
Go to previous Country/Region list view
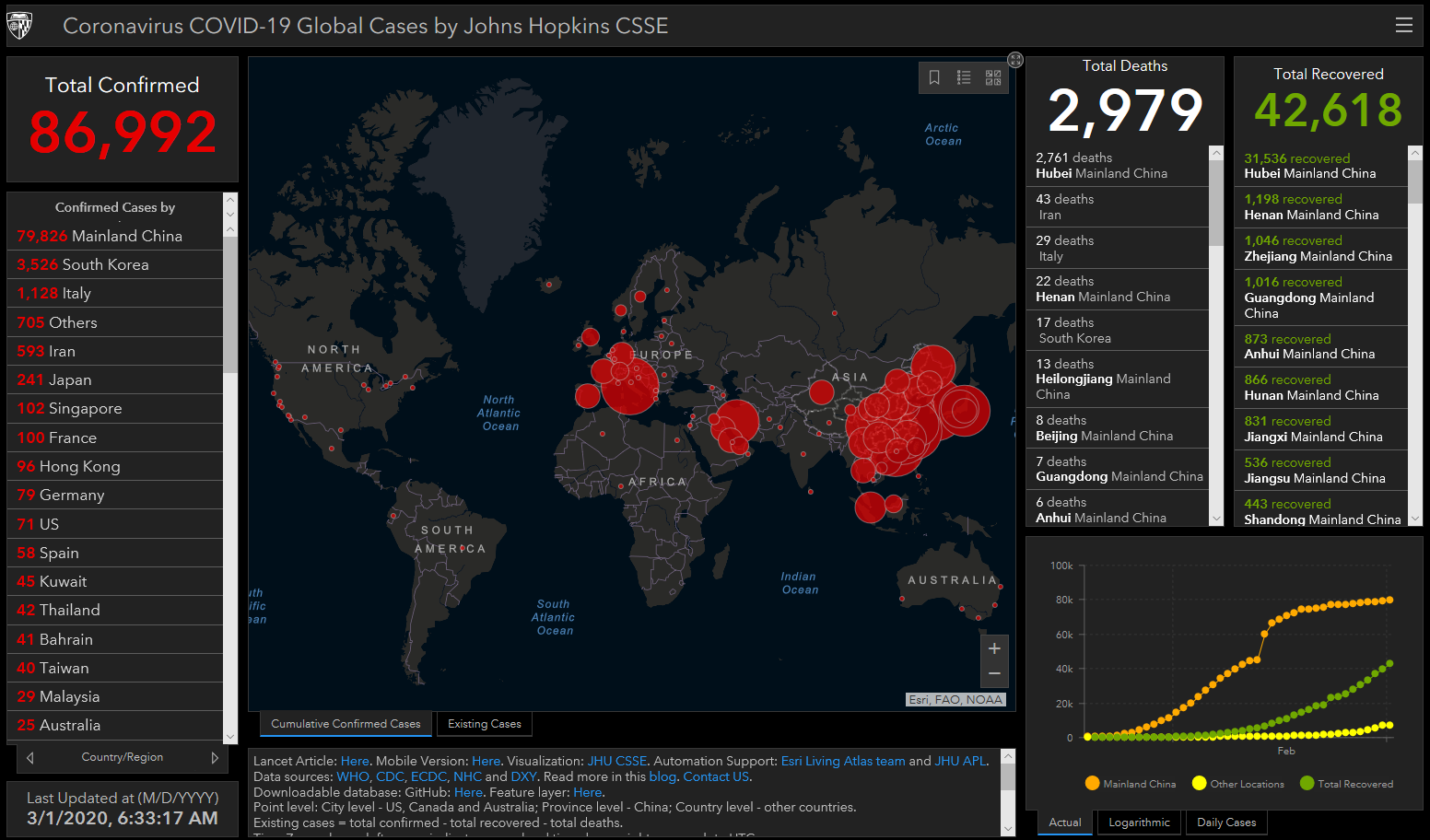(x=30, y=758)
